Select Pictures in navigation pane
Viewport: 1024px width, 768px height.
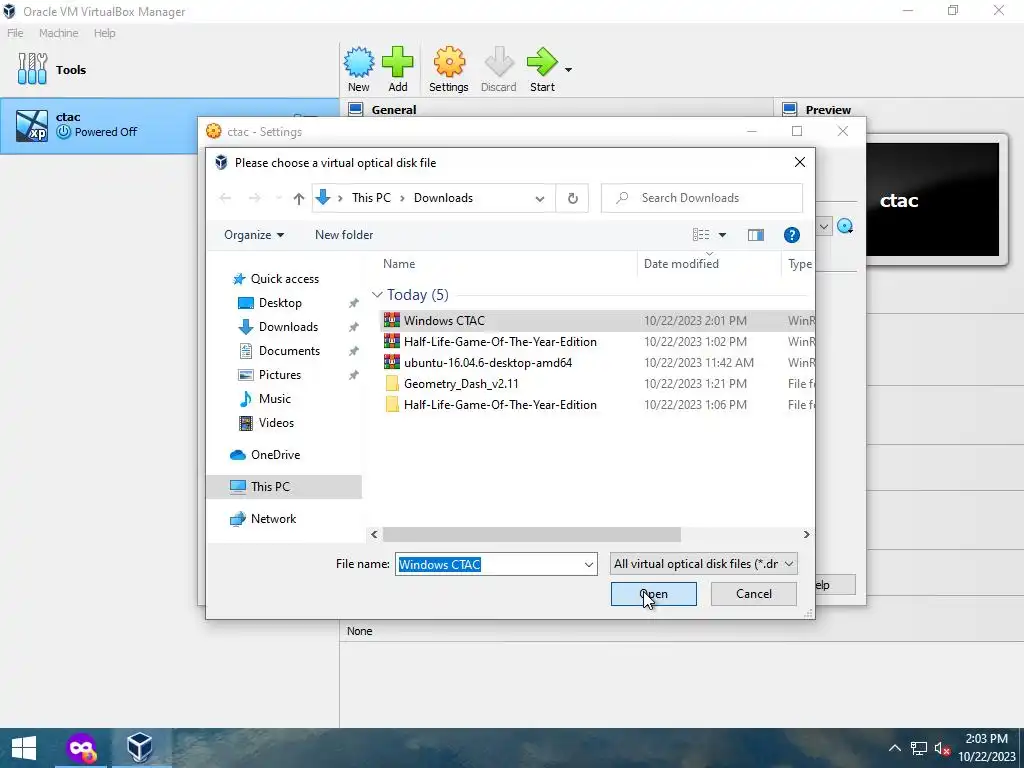click(280, 375)
